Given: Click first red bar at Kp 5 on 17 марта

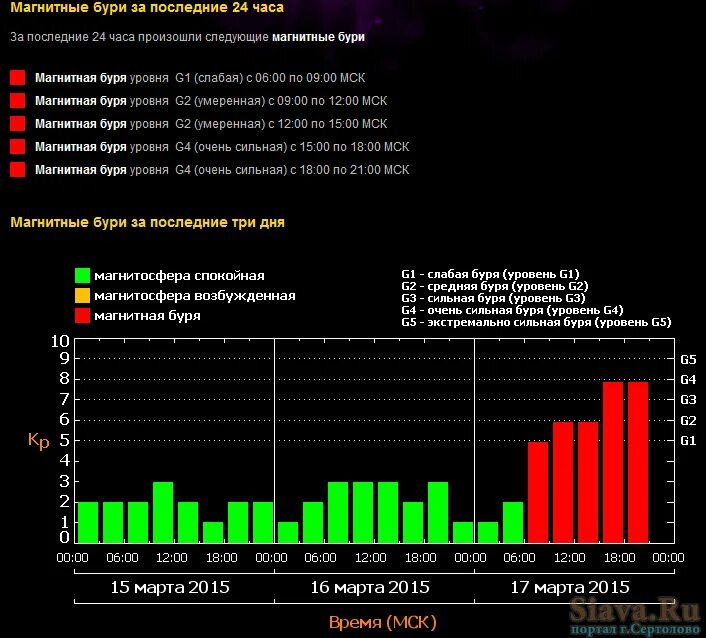Looking at the screenshot, I should [x=538, y=493].
